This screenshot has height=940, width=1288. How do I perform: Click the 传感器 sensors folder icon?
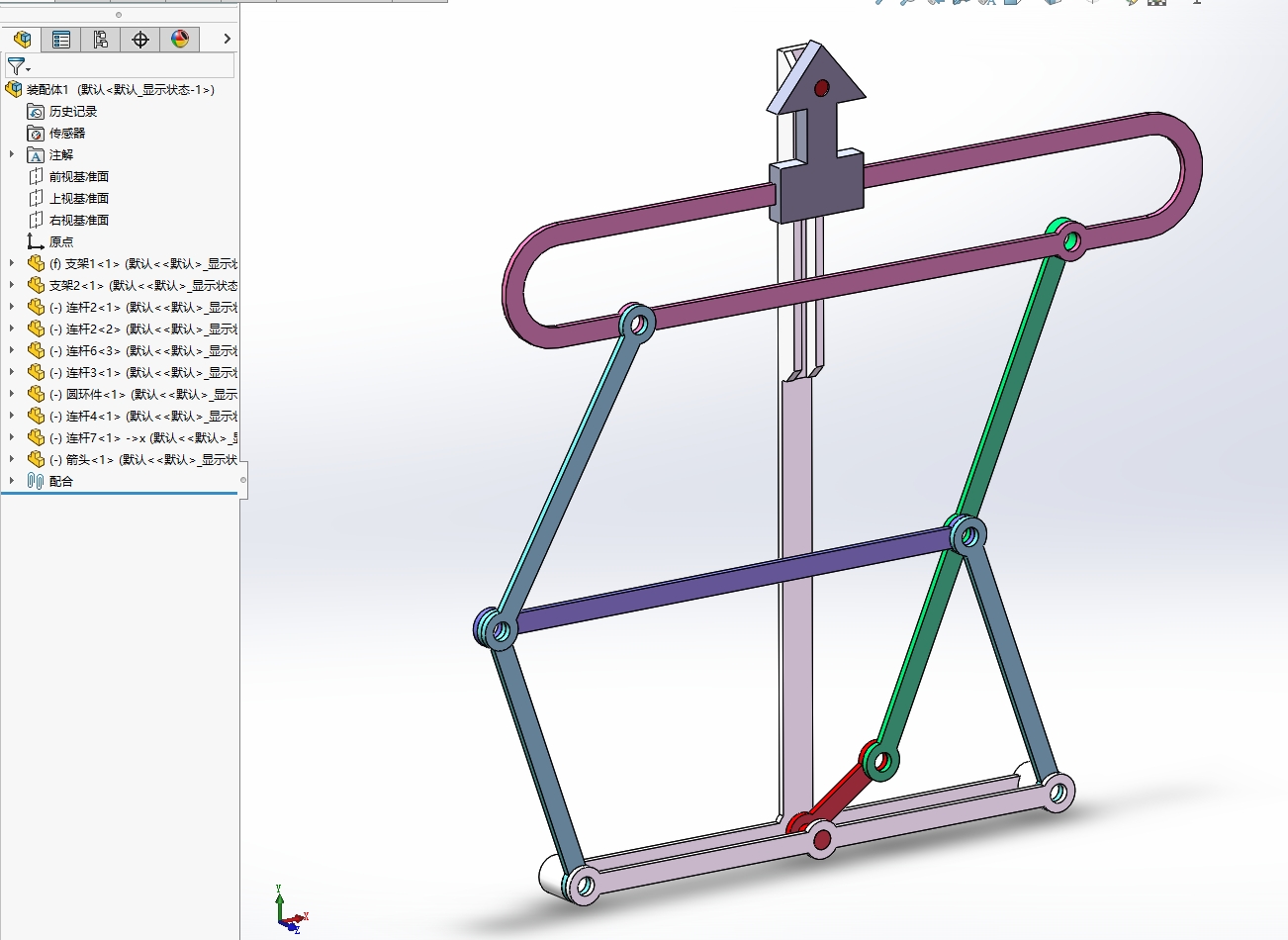(x=36, y=133)
